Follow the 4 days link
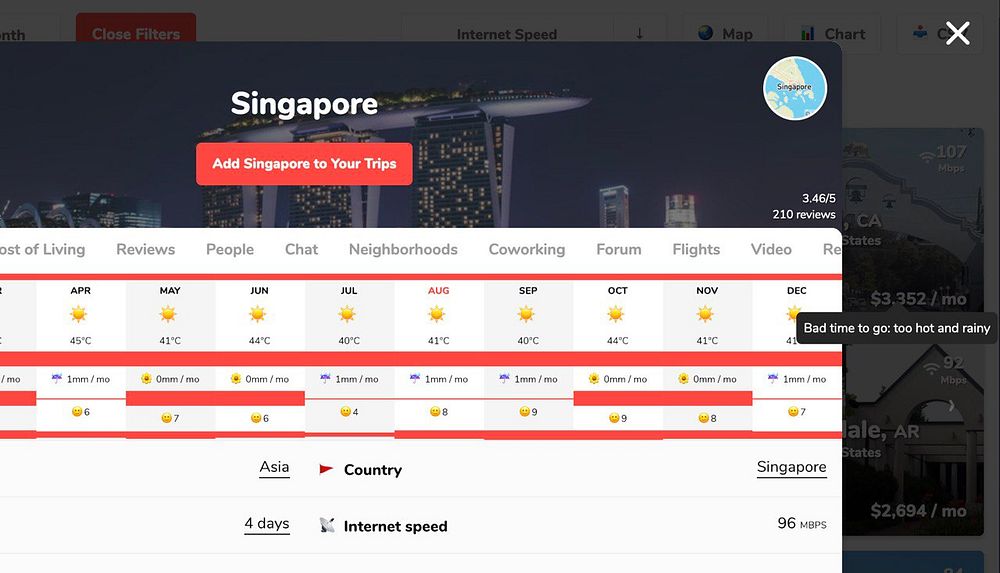The height and width of the screenshot is (573, 1000). (267, 524)
